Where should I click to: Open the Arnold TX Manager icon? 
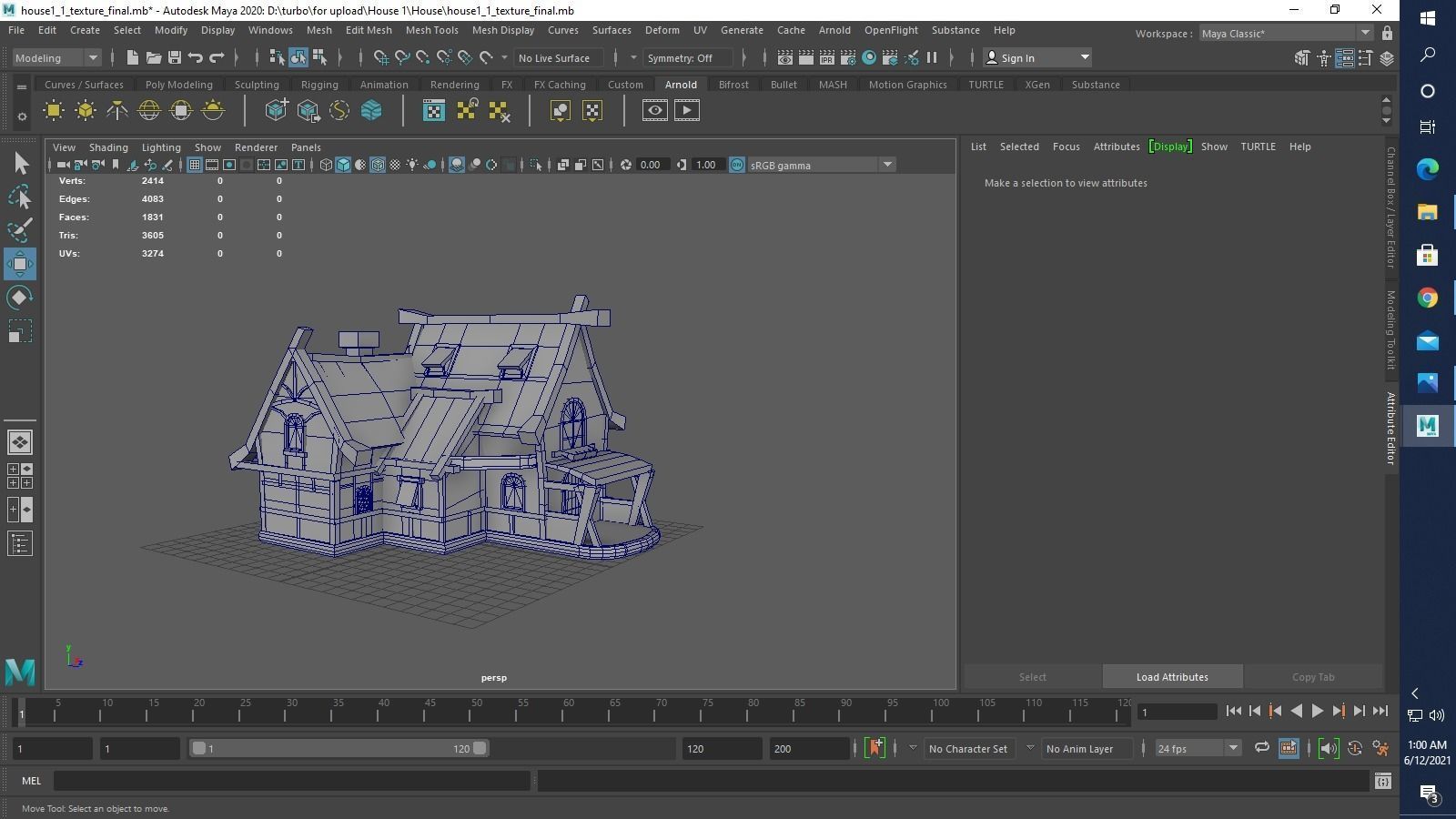pos(434,111)
